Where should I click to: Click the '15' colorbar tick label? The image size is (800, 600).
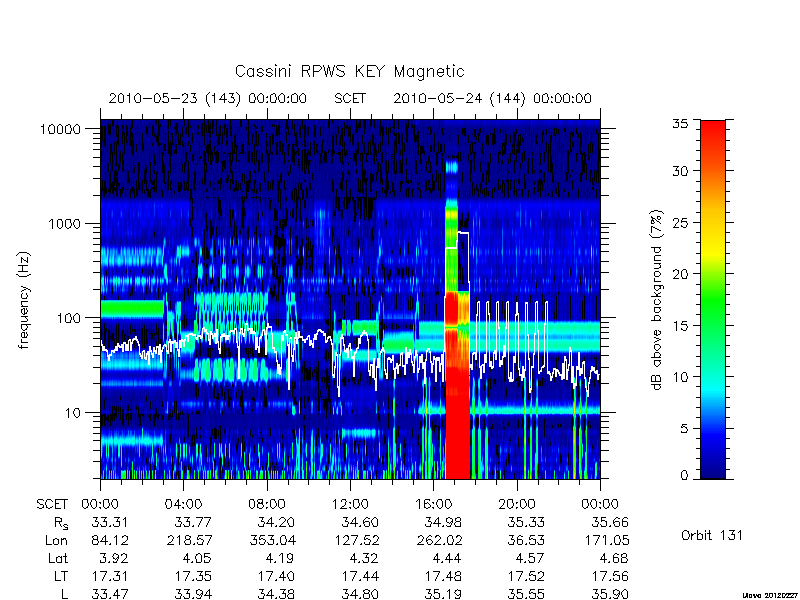[680, 326]
